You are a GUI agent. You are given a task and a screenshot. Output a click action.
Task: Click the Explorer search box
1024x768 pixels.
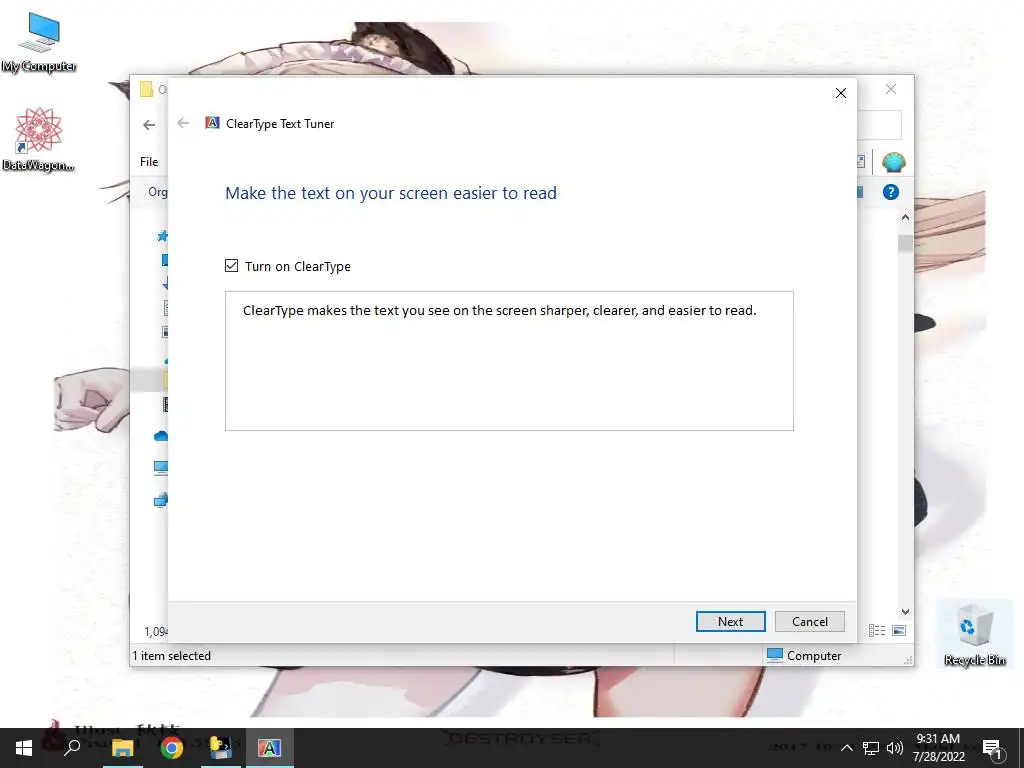(x=879, y=125)
